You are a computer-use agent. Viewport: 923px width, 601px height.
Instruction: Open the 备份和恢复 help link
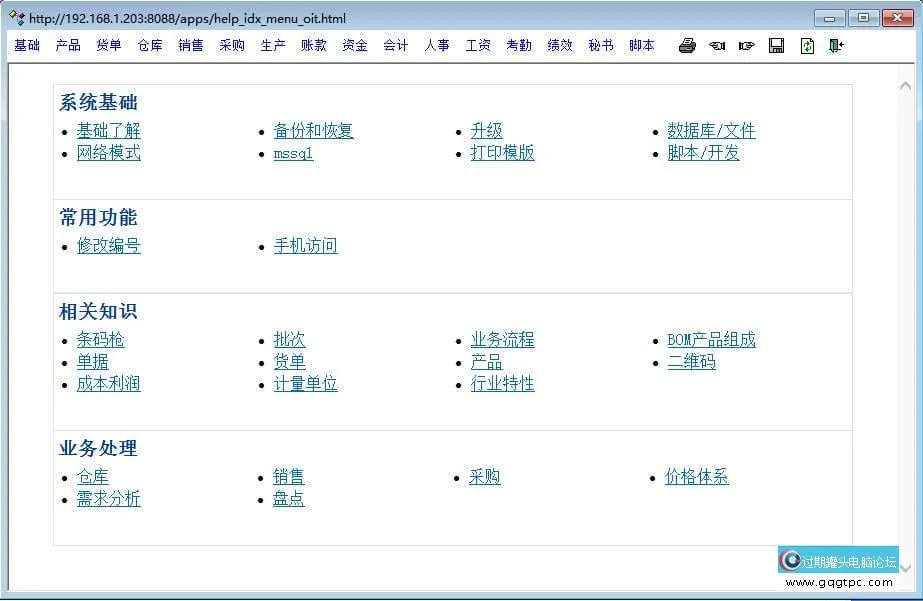pyautogui.click(x=313, y=131)
